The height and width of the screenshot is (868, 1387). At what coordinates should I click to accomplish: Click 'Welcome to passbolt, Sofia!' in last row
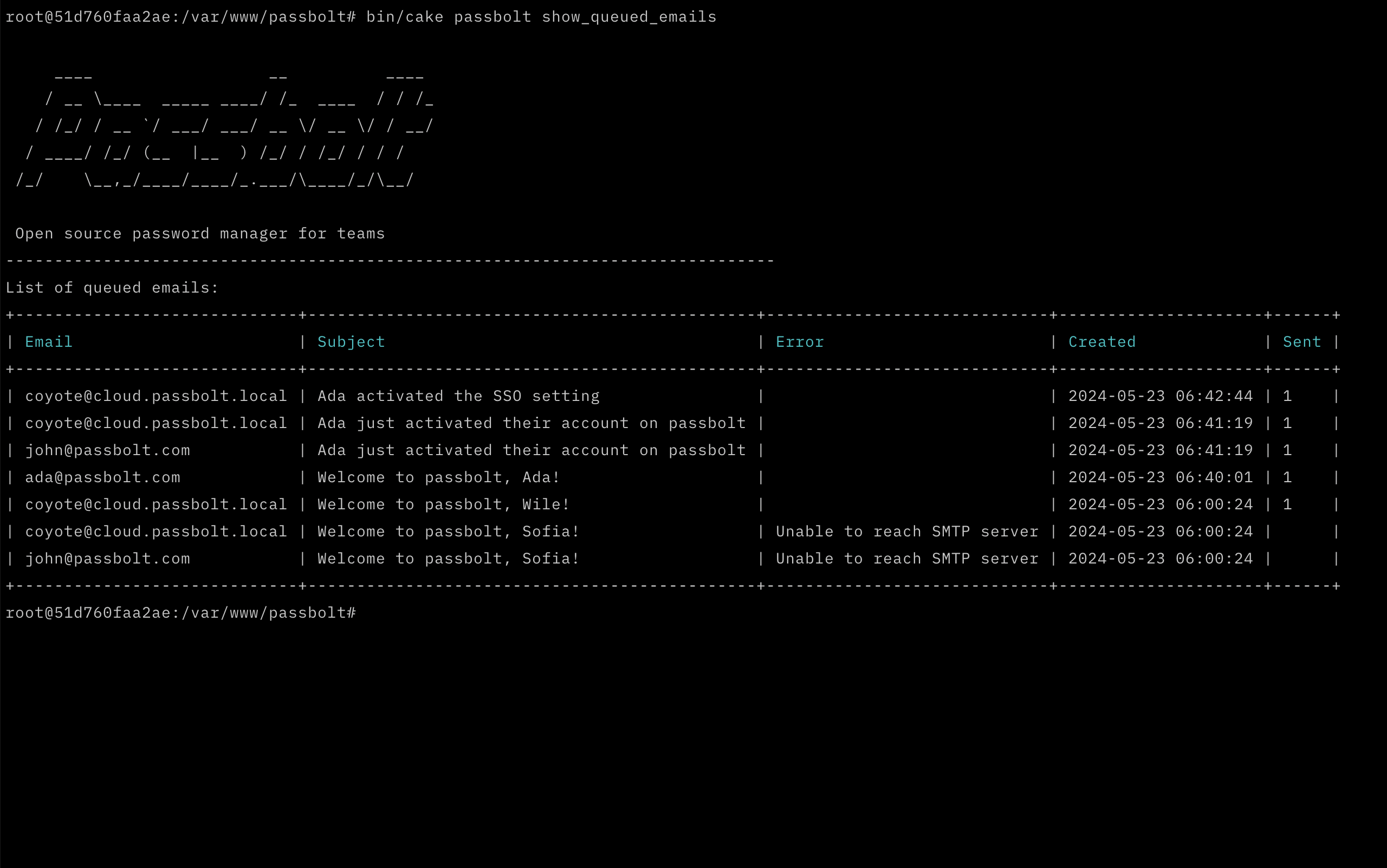(x=448, y=558)
